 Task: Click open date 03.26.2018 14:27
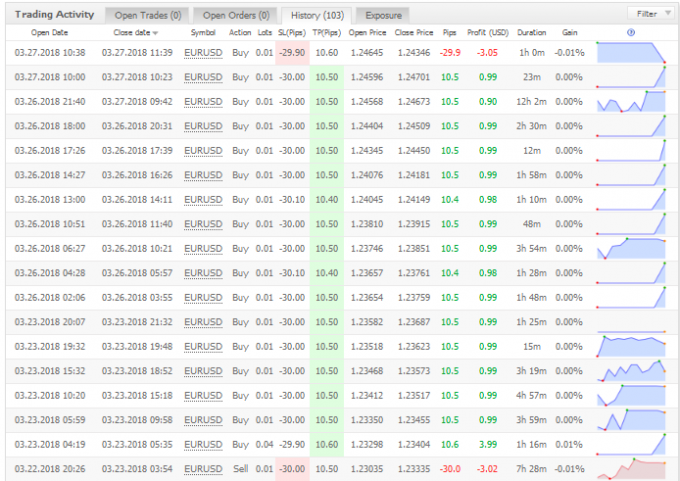click(50, 175)
